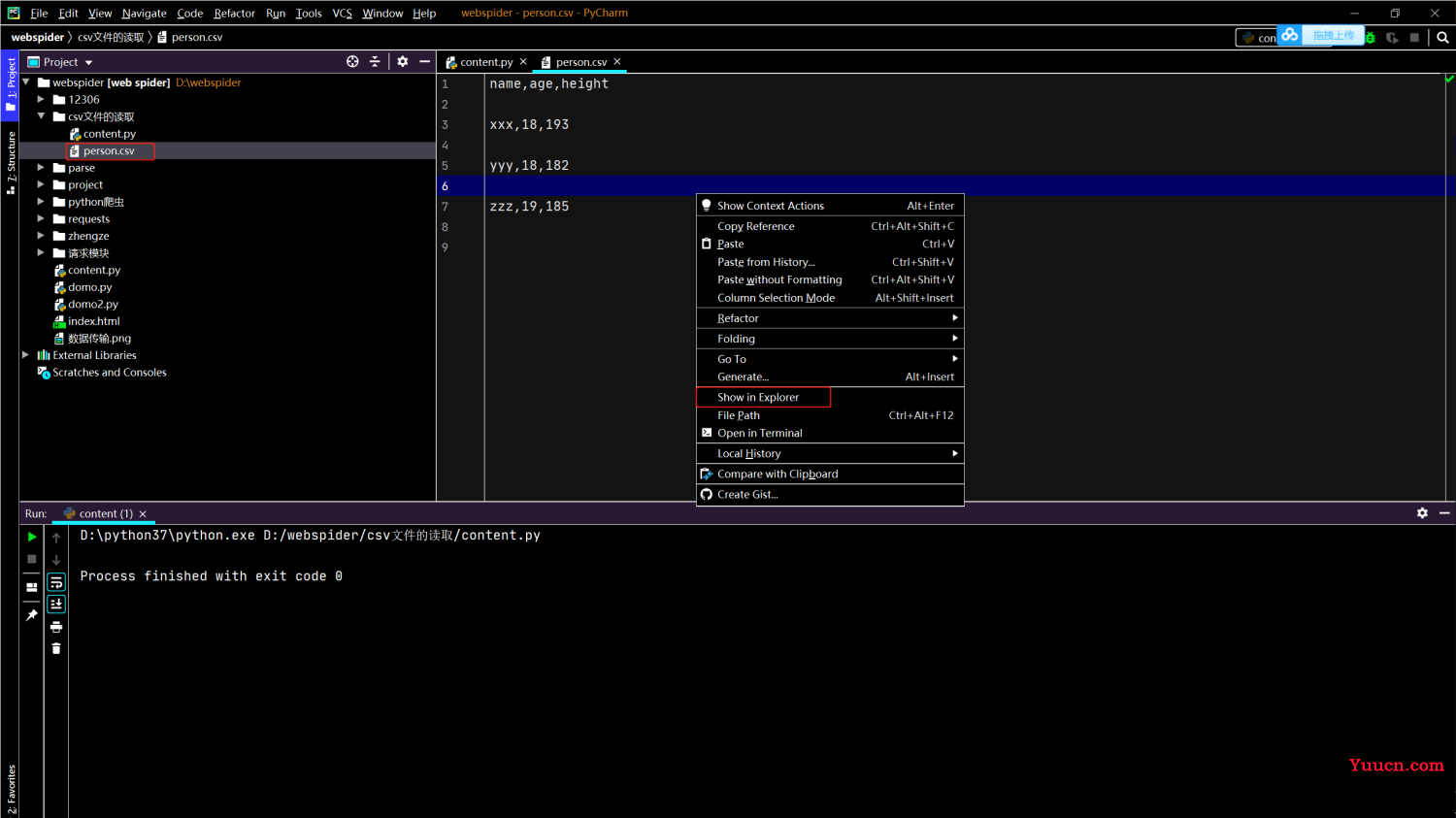1456x818 pixels.
Task: Toggle Scroll to End in Run console
Action: point(56,604)
